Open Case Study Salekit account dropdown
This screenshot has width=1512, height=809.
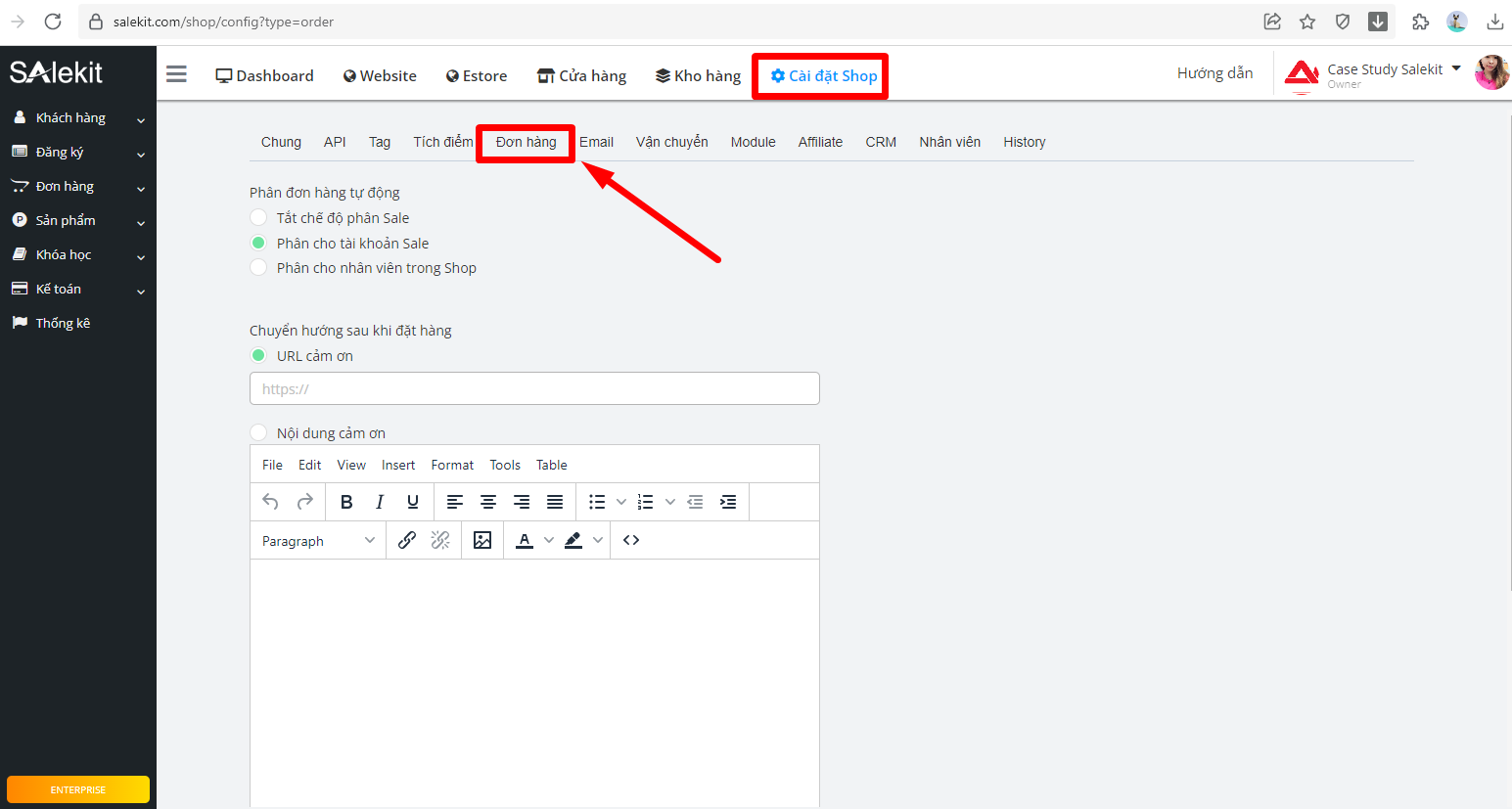click(1394, 69)
